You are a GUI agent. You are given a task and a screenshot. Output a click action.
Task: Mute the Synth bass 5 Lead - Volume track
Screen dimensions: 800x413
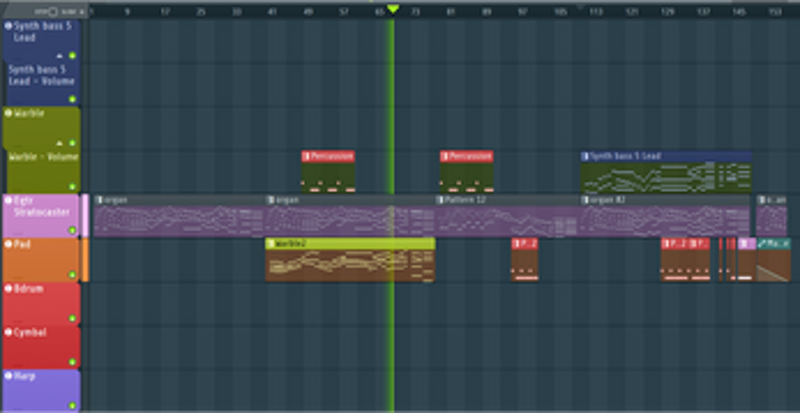click(72, 99)
